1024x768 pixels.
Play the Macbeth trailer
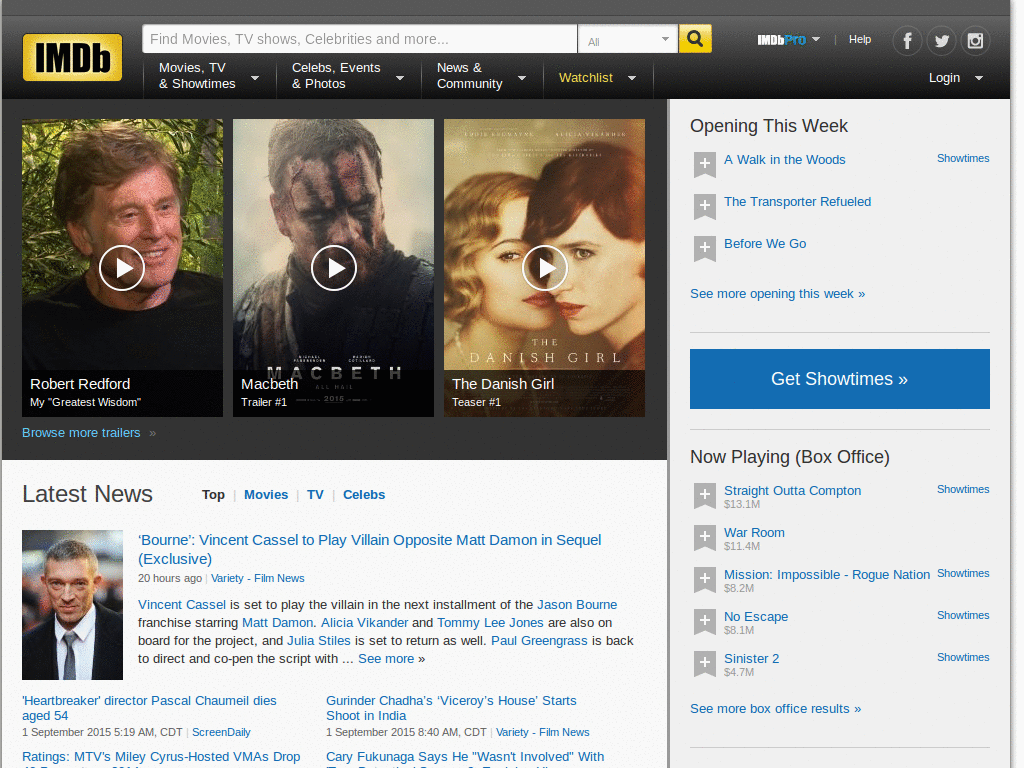pyautogui.click(x=334, y=268)
